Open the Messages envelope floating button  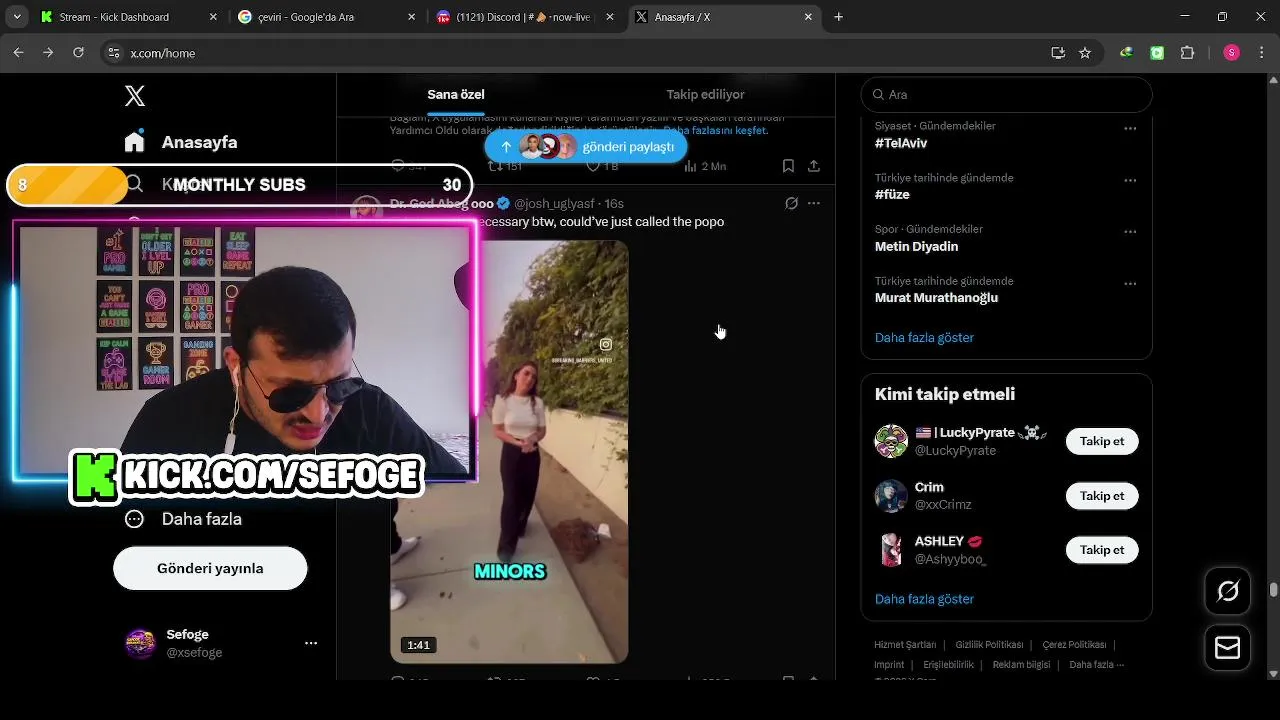(x=1228, y=648)
